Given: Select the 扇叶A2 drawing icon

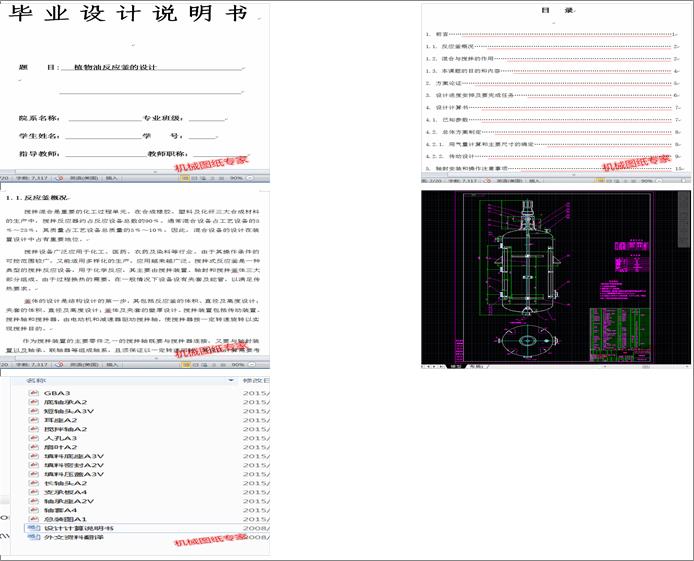Looking at the screenshot, I should (x=33, y=447).
